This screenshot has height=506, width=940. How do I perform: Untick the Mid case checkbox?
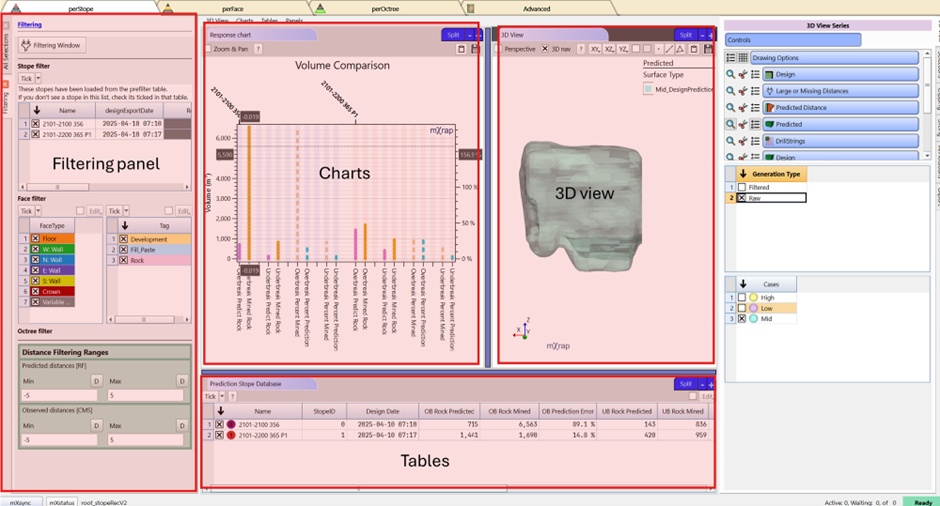[742, 319]
